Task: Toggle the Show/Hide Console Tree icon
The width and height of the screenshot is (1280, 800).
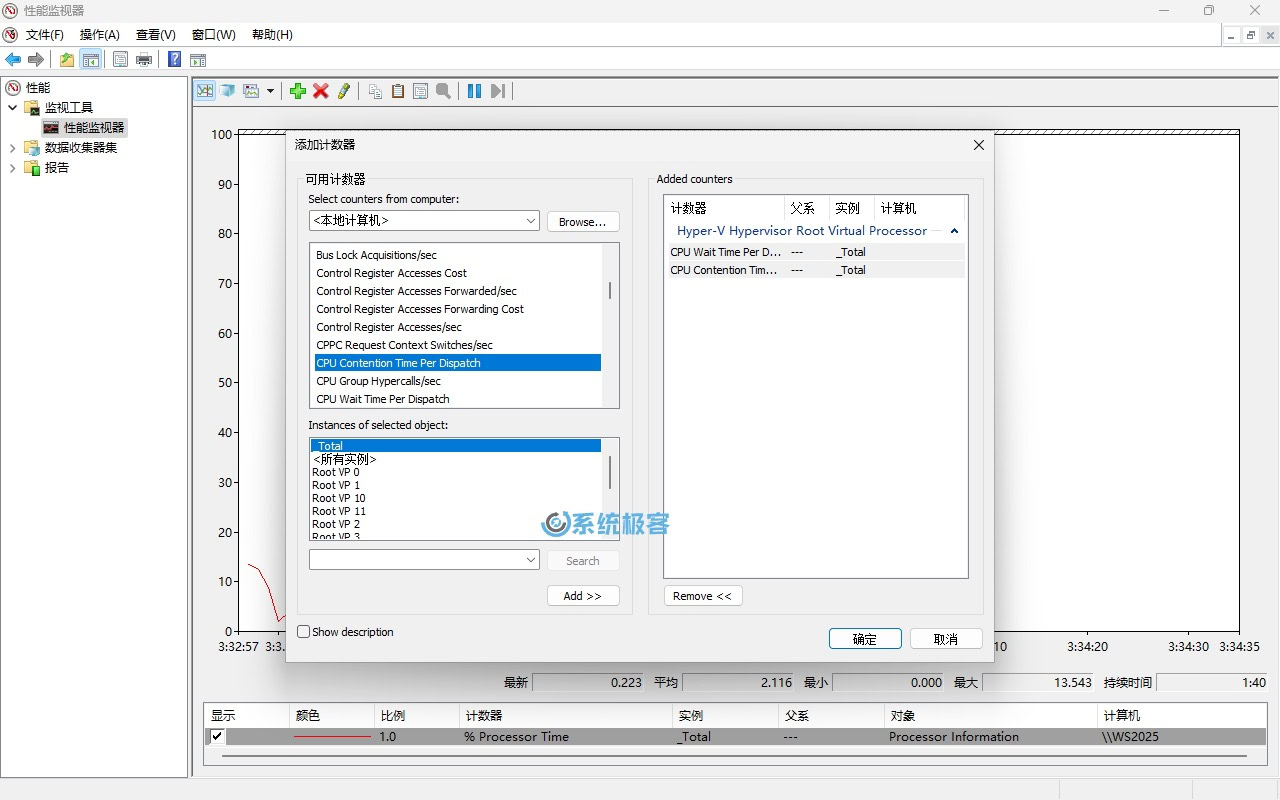Action: 90,60
